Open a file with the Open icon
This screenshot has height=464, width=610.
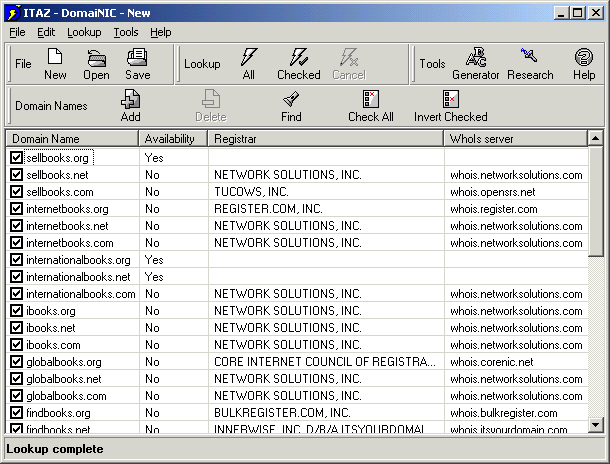96,58
